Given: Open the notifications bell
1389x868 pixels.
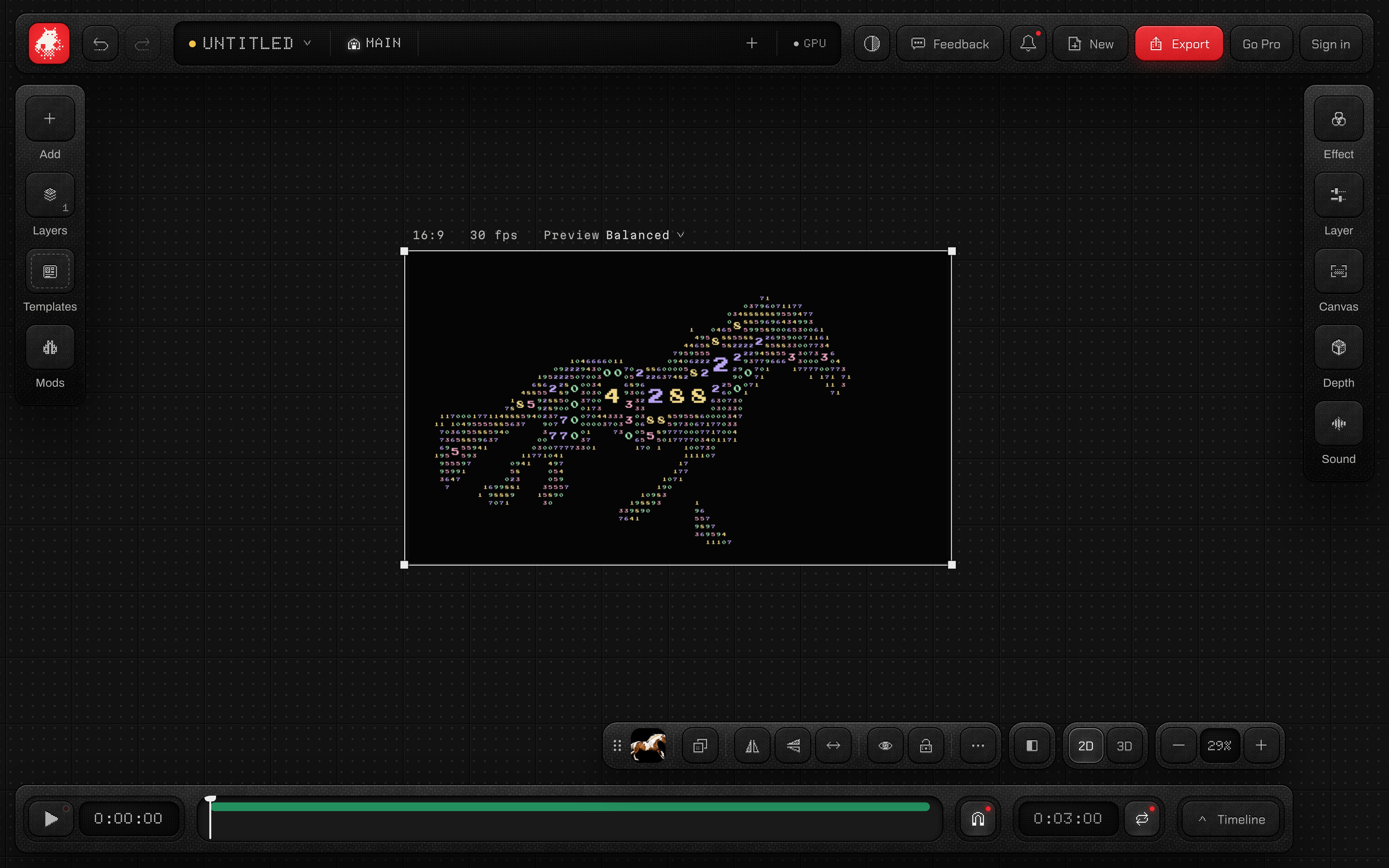Looking at the screenshot, I should [x=1028, y=44].
